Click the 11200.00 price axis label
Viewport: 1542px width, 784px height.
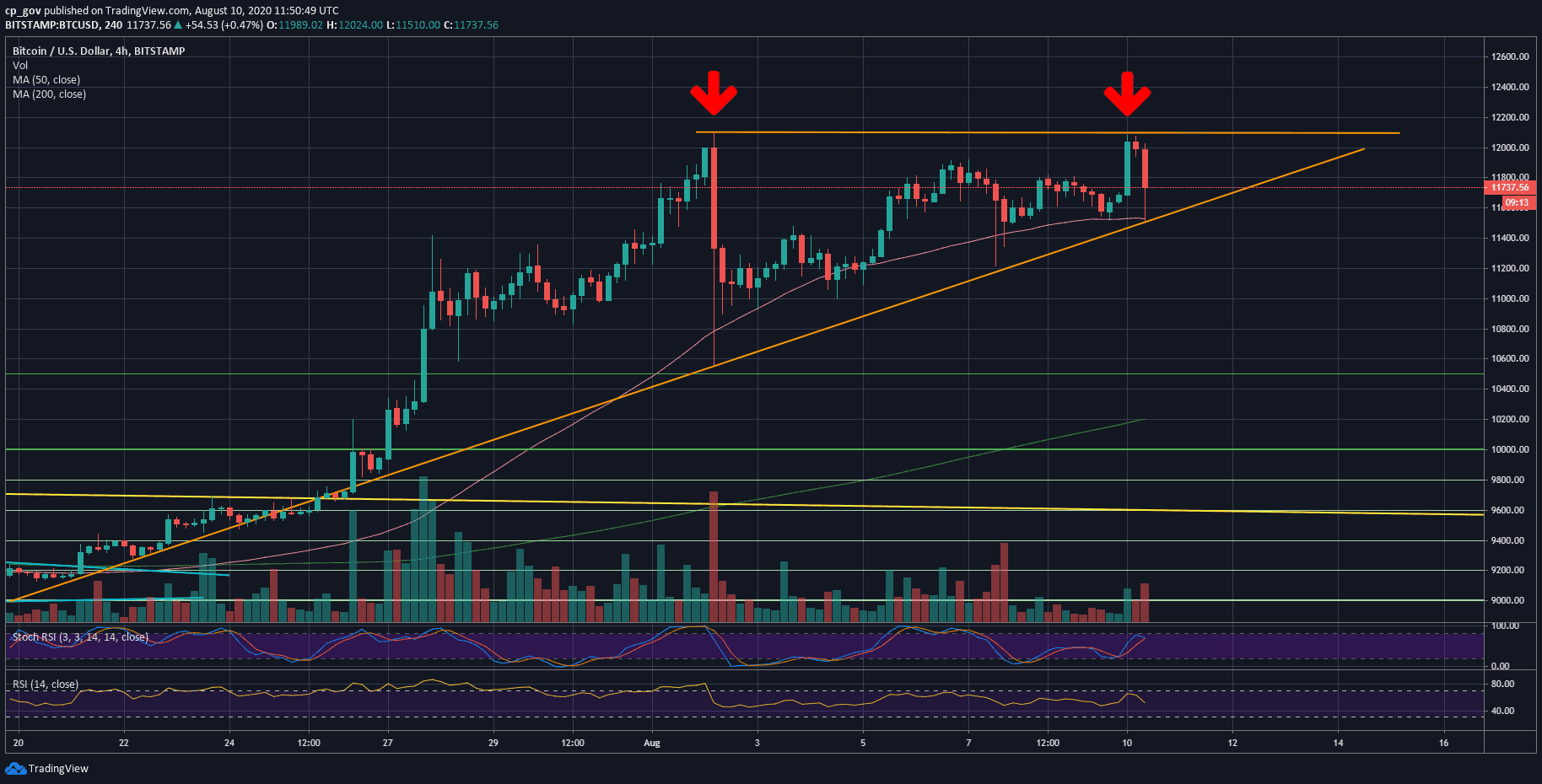(x=1510, y=268)
